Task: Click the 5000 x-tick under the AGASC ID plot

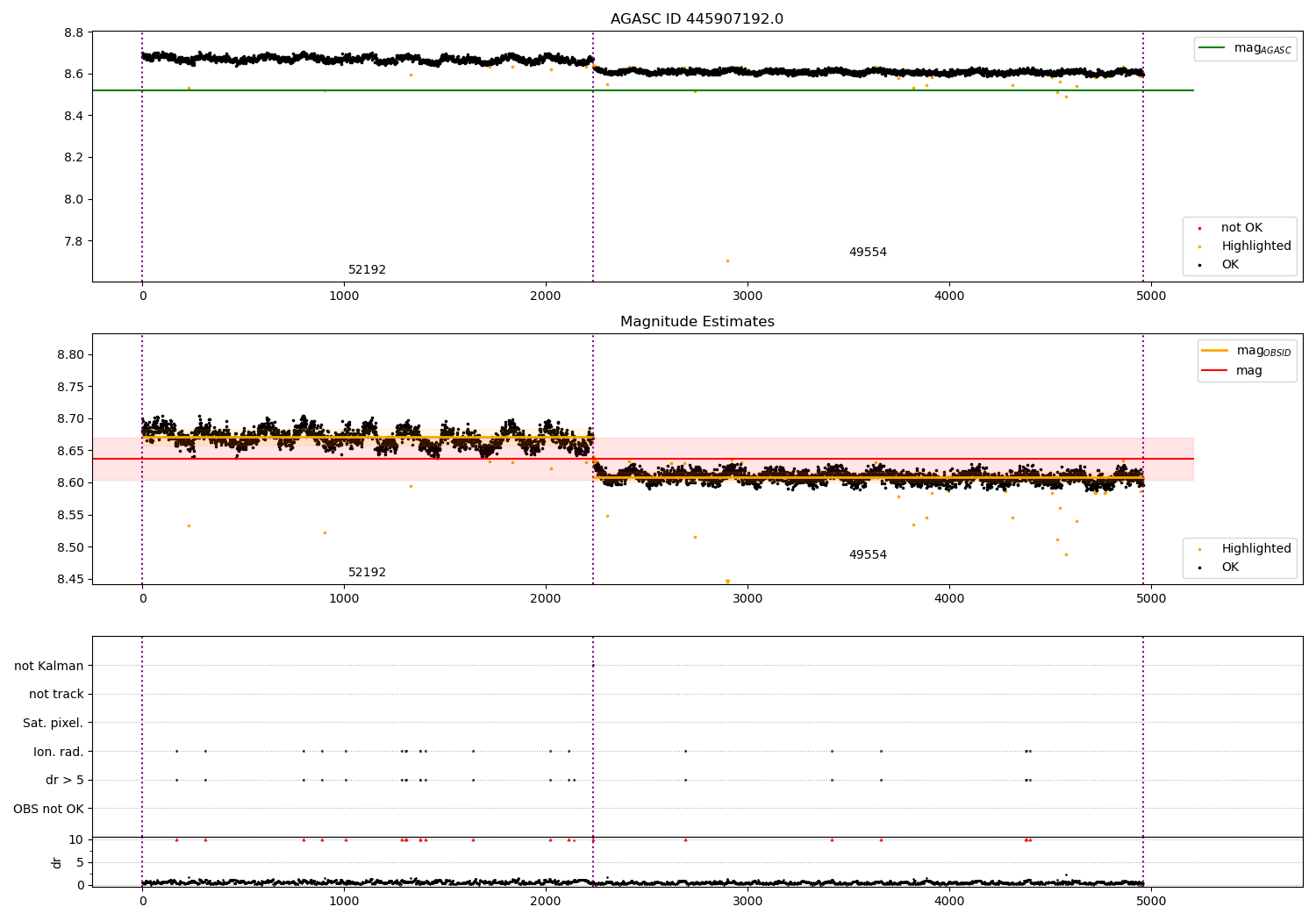Action: [x=1151, y=296]
